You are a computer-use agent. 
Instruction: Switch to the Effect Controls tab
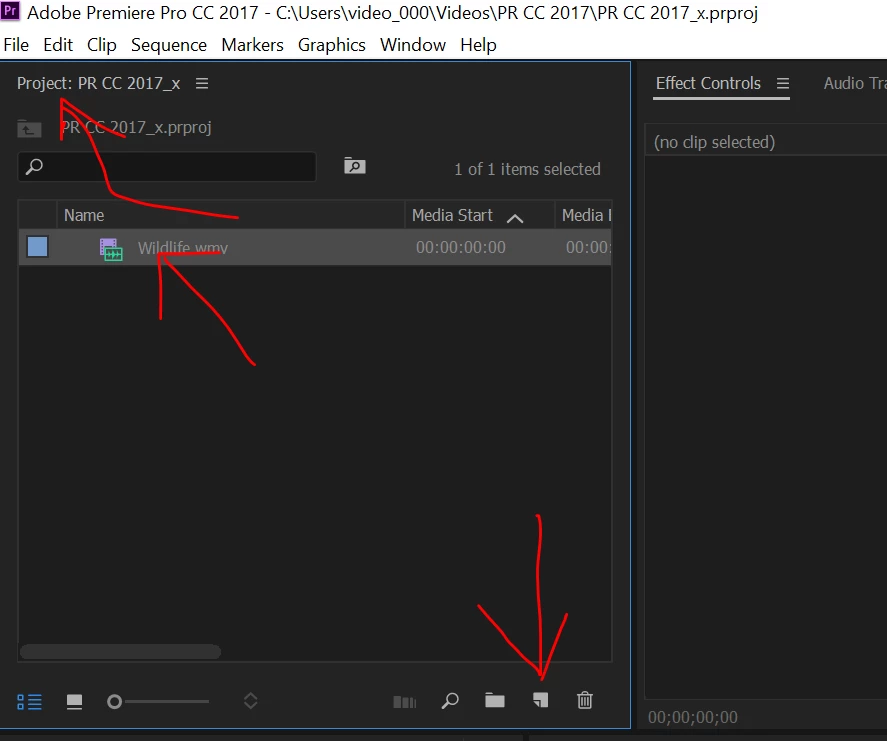(x=708, y=83)
